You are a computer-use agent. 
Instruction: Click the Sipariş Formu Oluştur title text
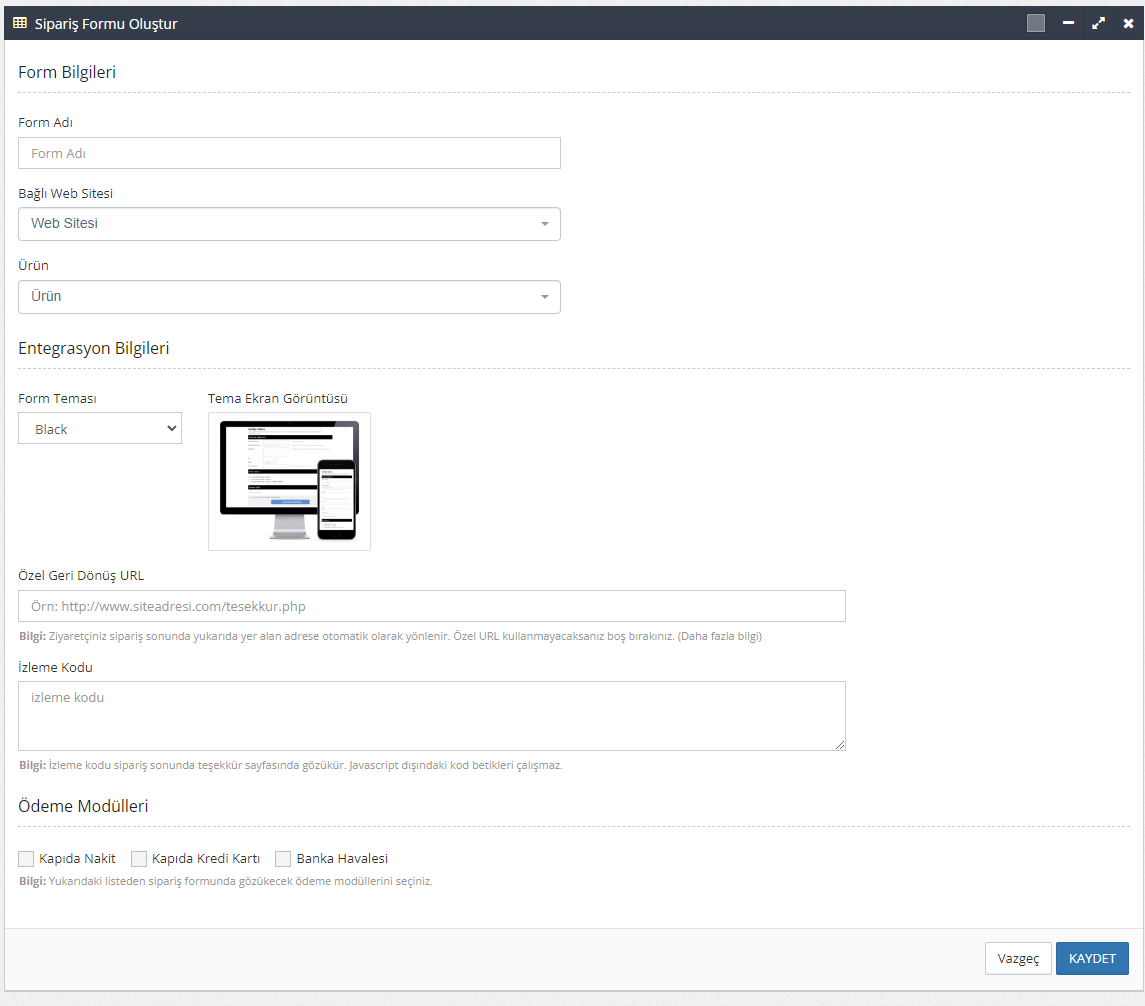[x=106, y=23]
